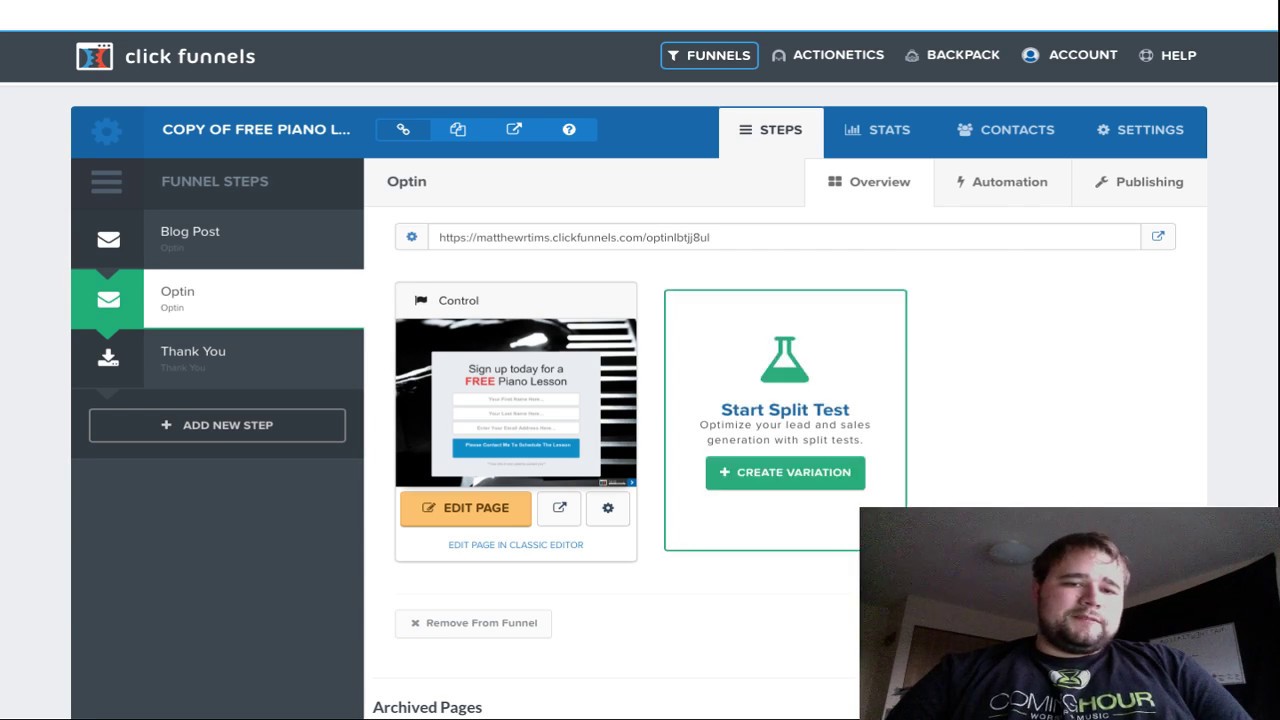Click the Control flag icon
The width and height of the screenshot is (1280, 720).
(x=421, y=300)
